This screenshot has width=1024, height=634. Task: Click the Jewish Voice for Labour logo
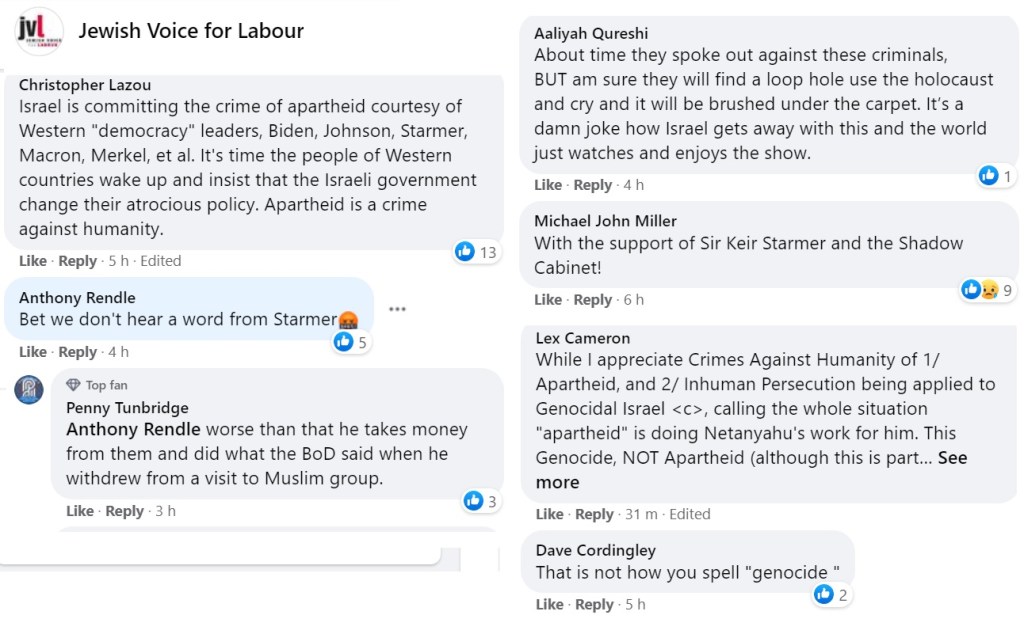(x=40, y=32)
